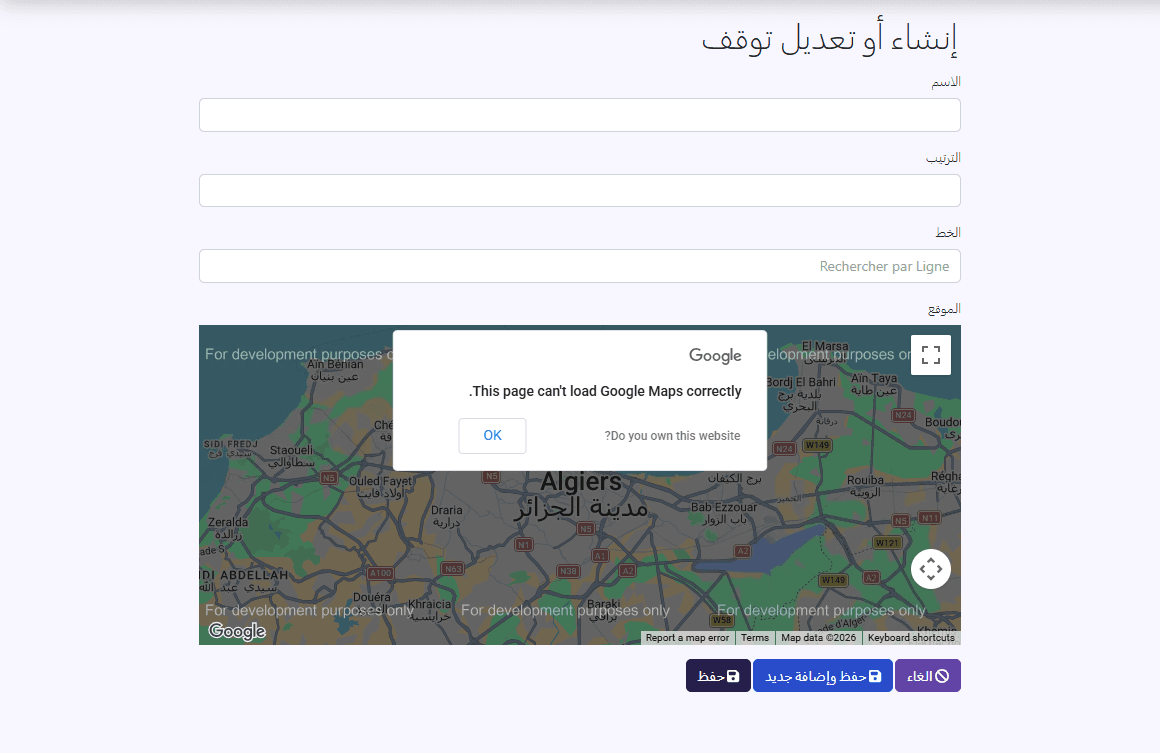Follow the 'Do you own this website?' link

(x=672, y=436)
